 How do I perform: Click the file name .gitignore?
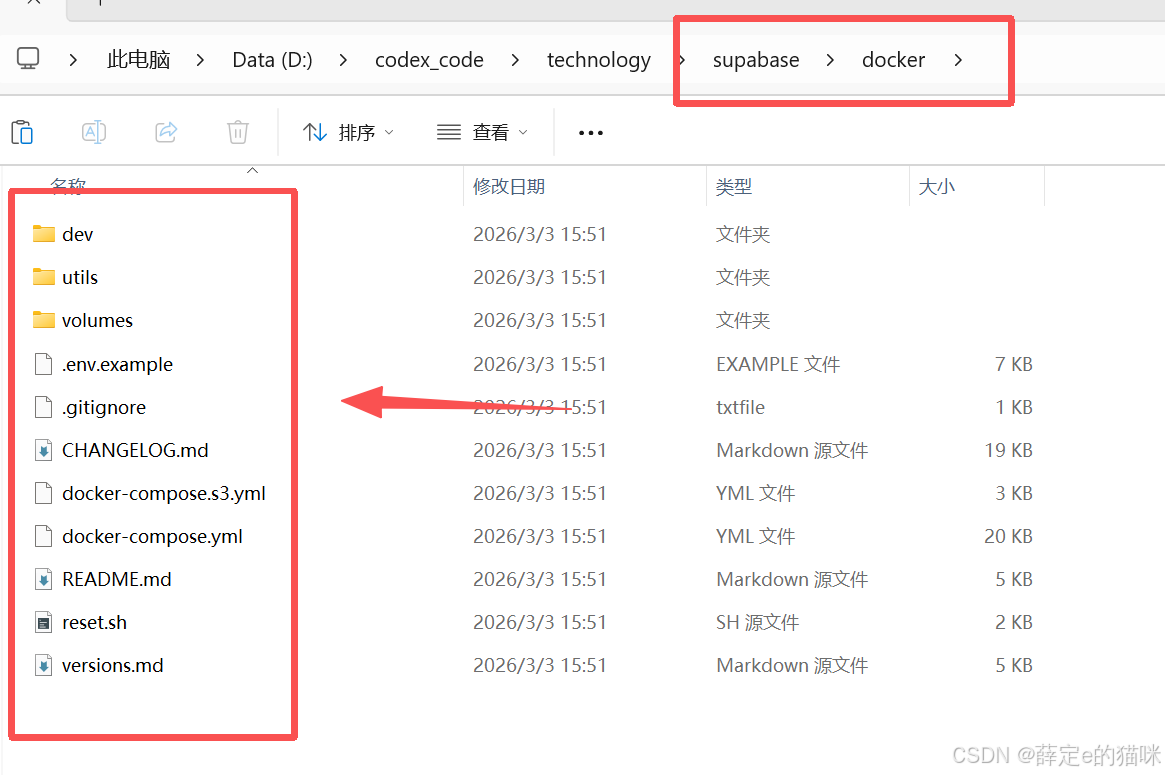(x=104, y=408)
